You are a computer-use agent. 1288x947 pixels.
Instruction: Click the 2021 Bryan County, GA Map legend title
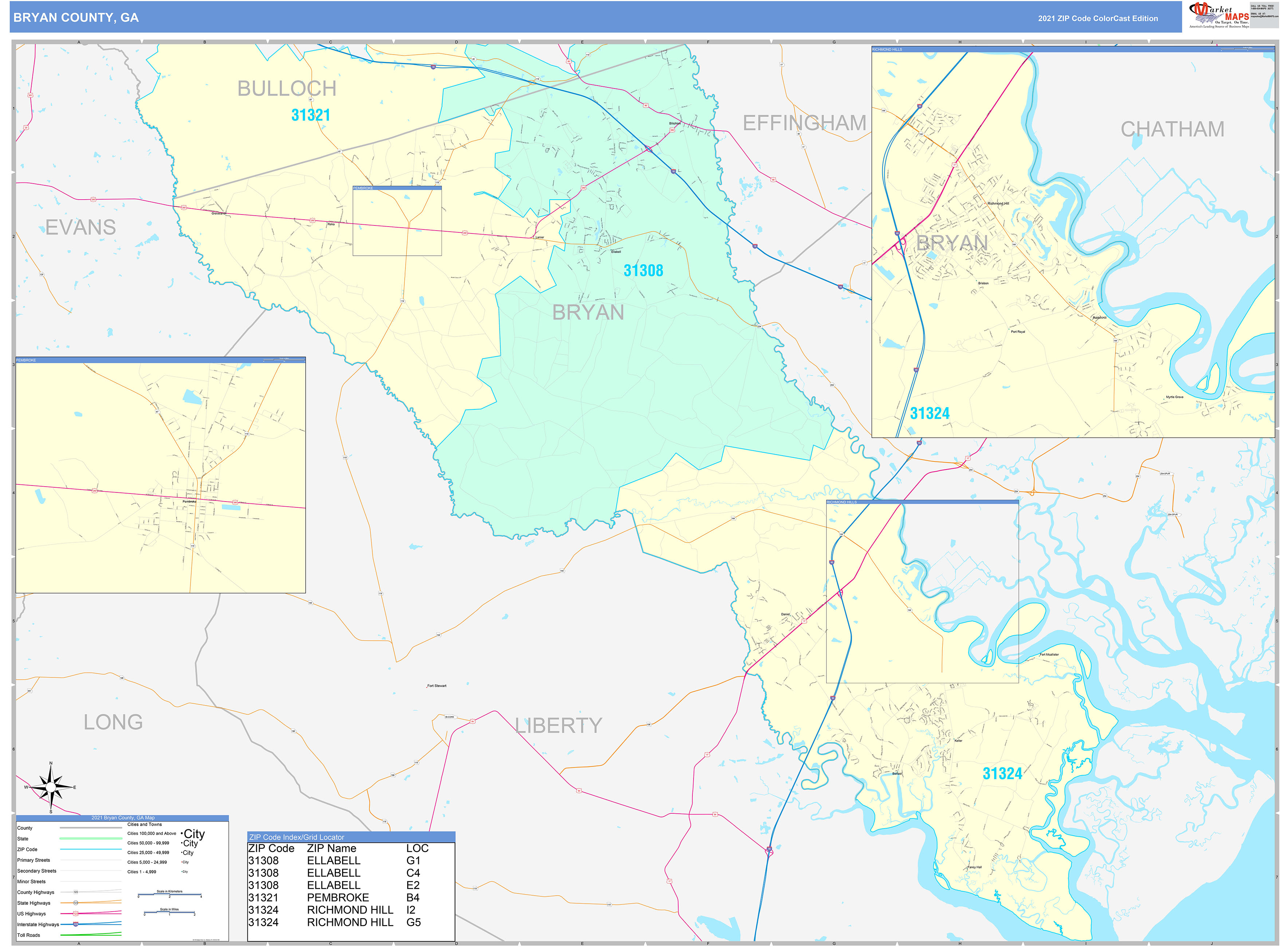click(123, 818)
